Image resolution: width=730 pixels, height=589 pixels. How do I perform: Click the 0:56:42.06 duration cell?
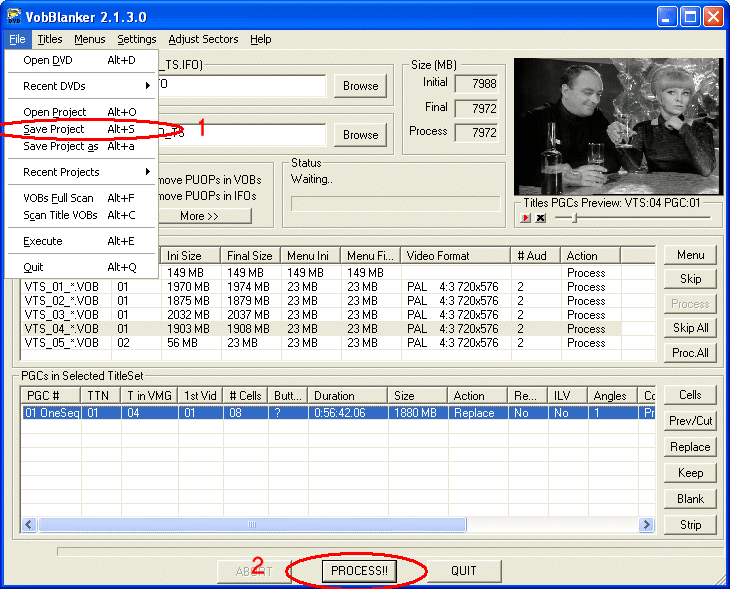348,413
